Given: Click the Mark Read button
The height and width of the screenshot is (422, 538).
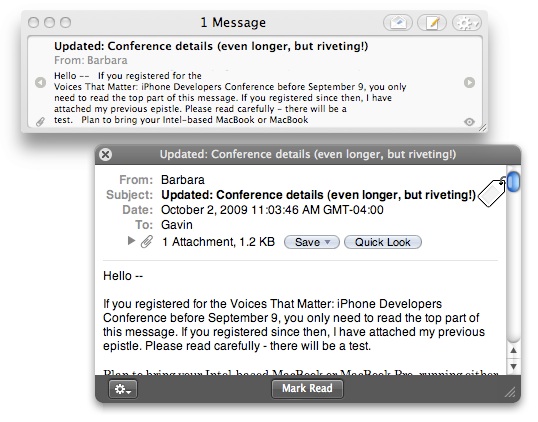Looking at the screenshot, I should click(x=307, y=388).
